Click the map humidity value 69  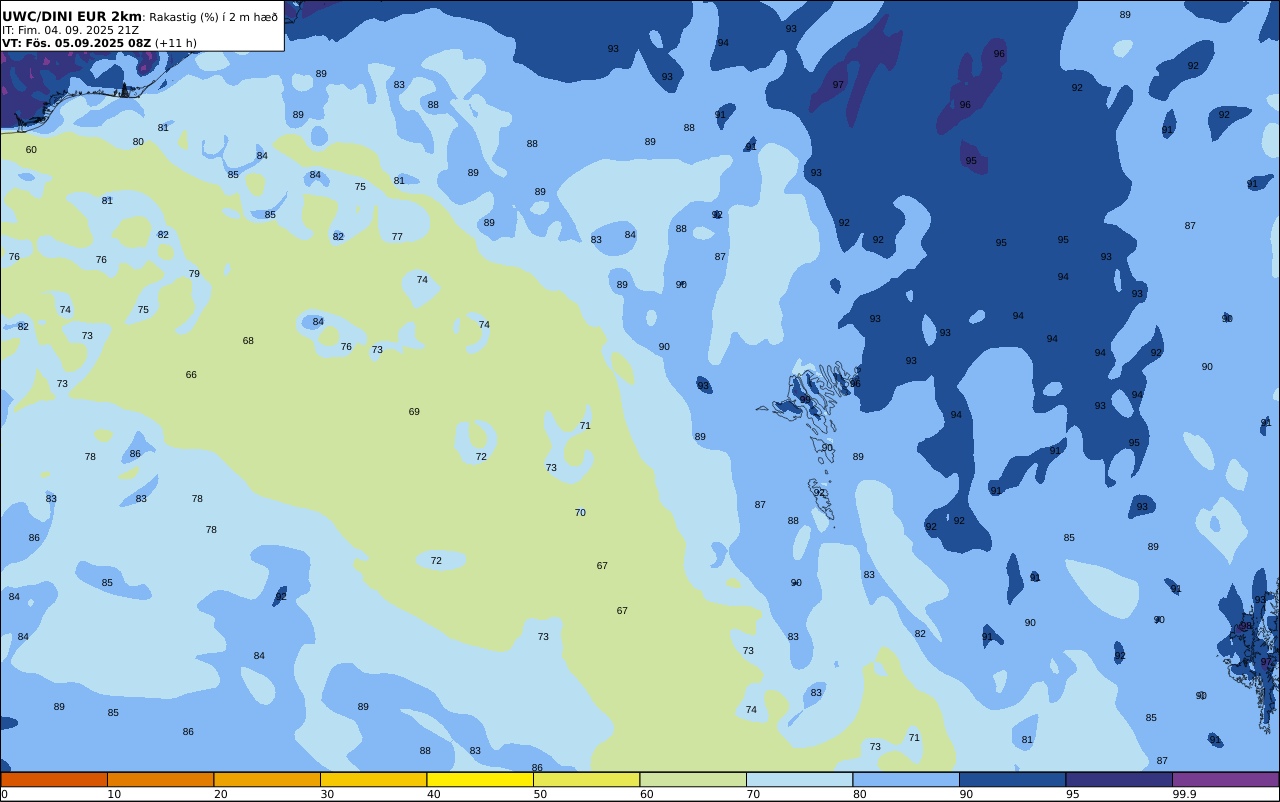coord(414,412)
